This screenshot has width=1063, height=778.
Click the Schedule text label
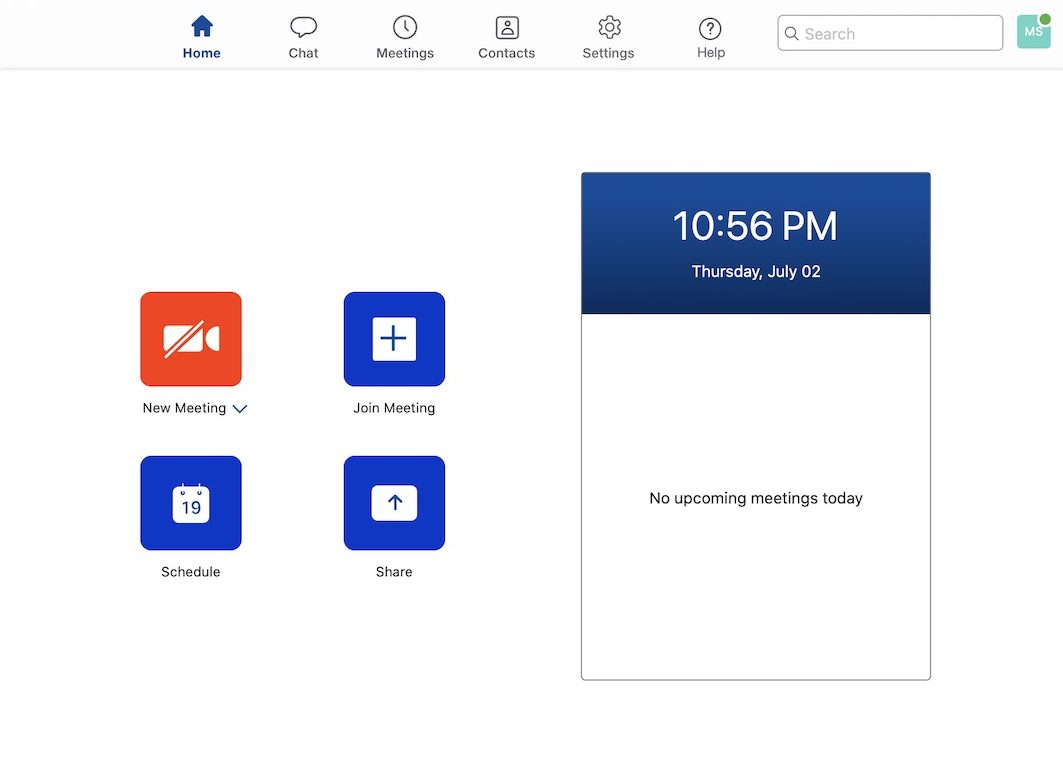pyautogui.click(x=190, y=572)
